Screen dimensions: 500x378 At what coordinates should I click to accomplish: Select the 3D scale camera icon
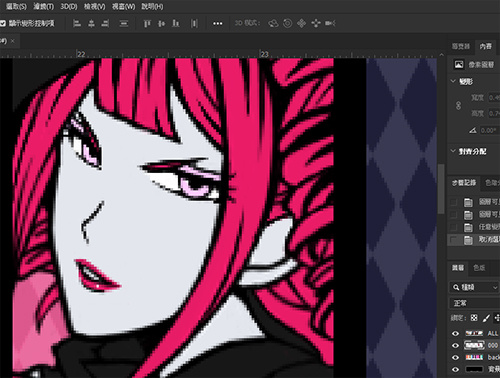pos(330,23)
